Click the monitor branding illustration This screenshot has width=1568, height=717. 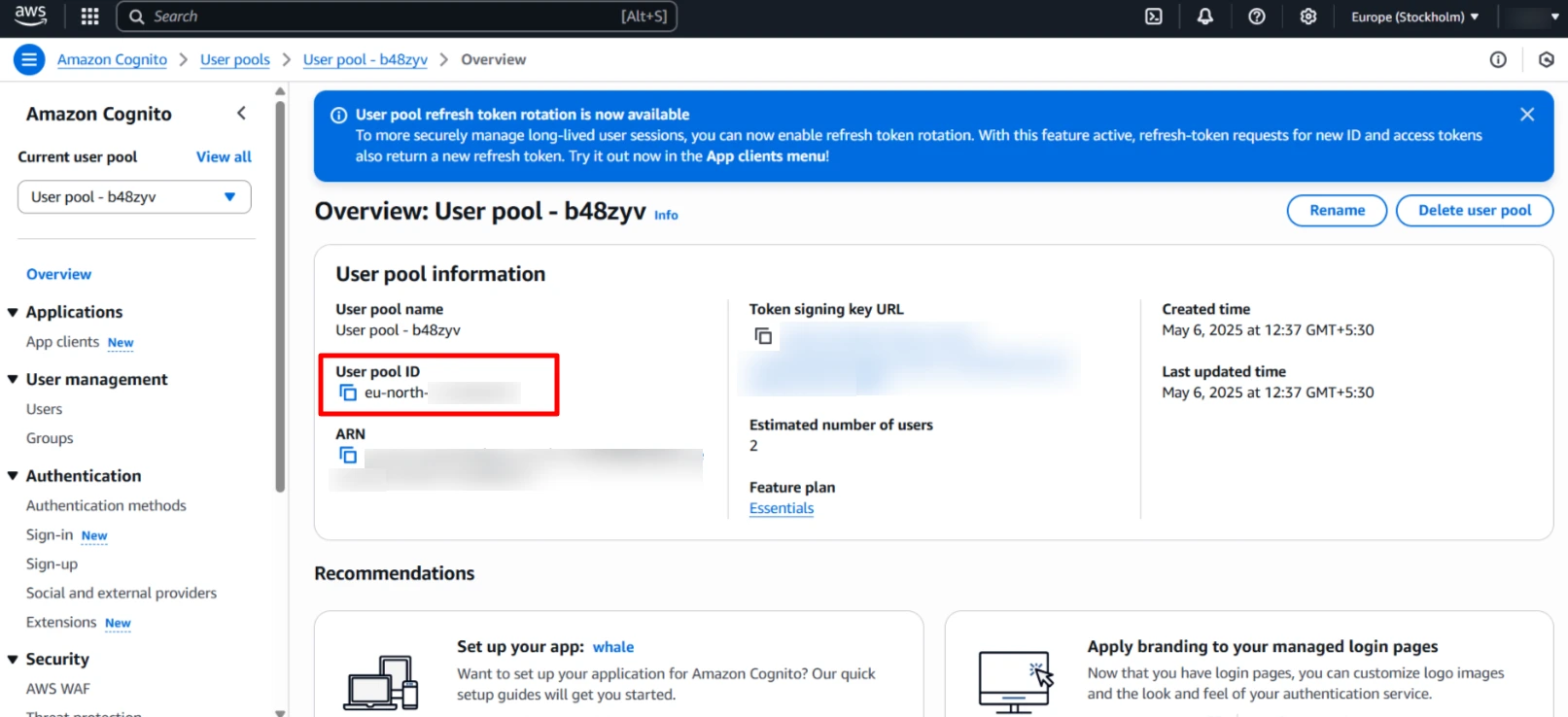click(1015, 682)
